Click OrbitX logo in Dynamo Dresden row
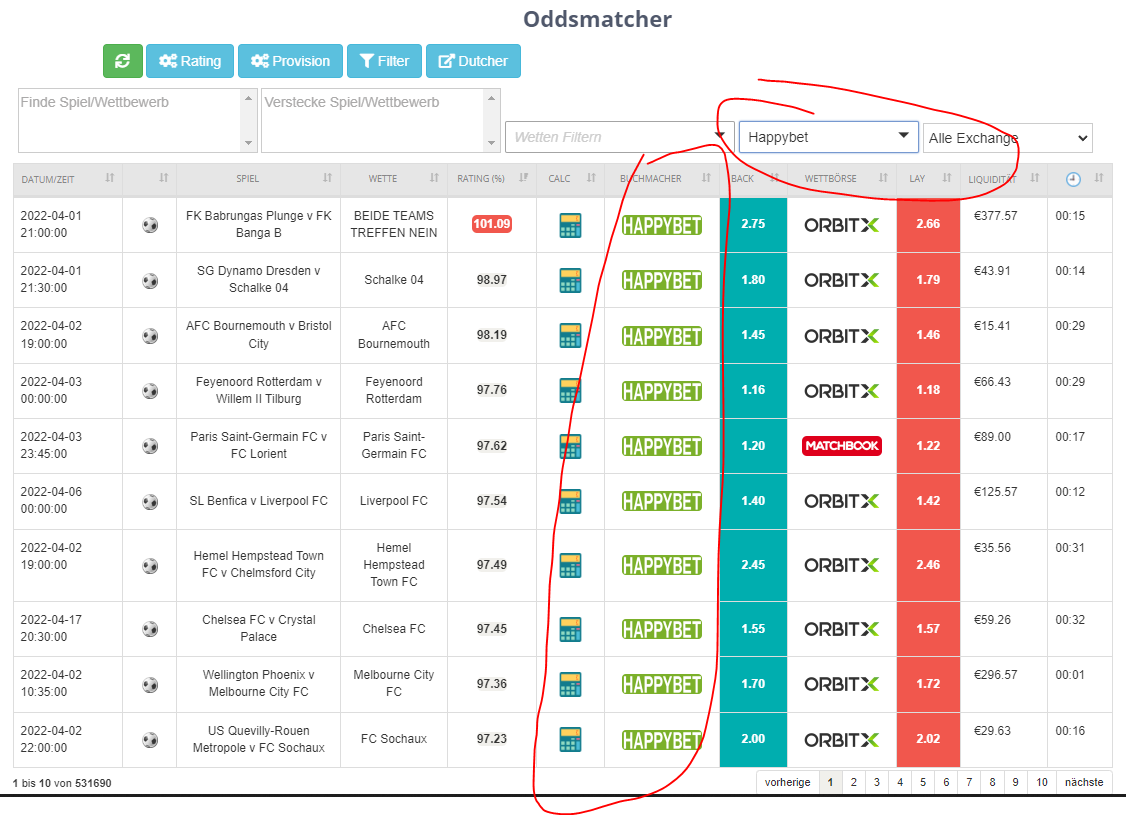Screen dimensions: 1126x815 point(842,280)
